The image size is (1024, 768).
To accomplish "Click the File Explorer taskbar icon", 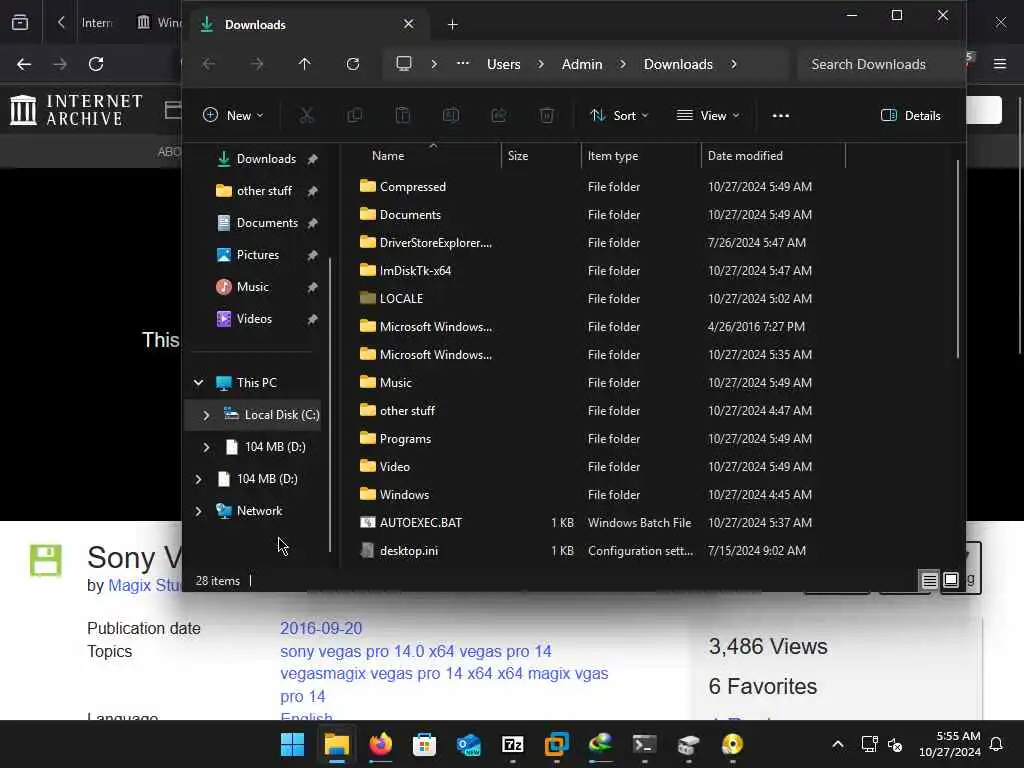I will click(x=337, y=744).
